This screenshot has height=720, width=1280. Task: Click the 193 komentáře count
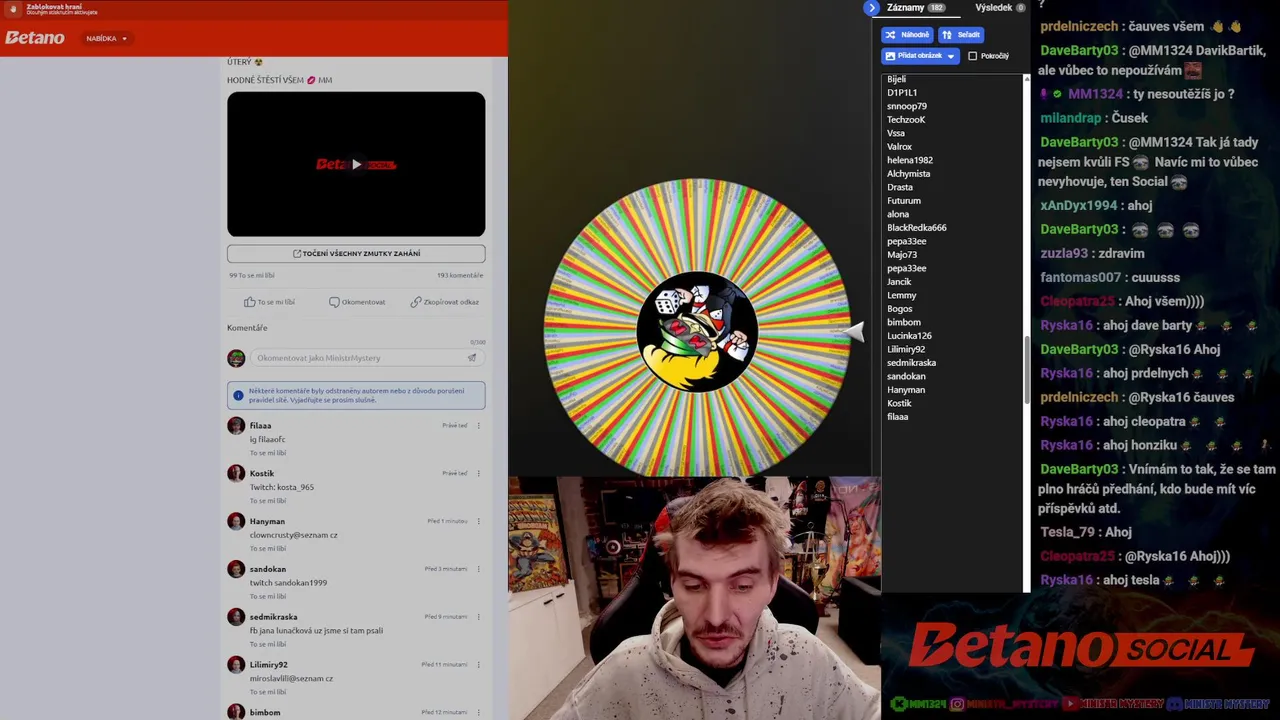pyautogui.click(x=460, y=275)
